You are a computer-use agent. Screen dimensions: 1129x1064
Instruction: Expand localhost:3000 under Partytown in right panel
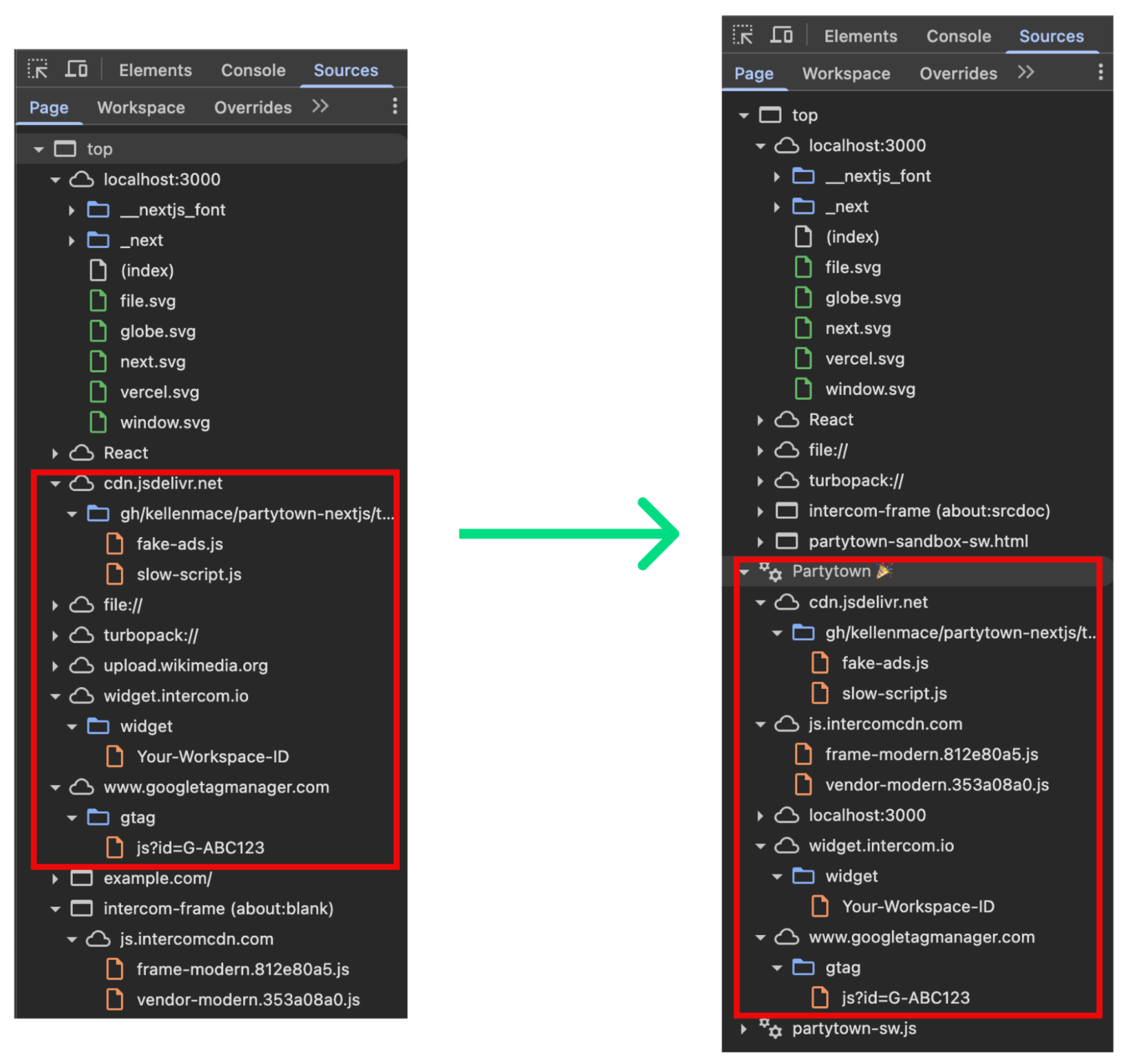point(760,815)
